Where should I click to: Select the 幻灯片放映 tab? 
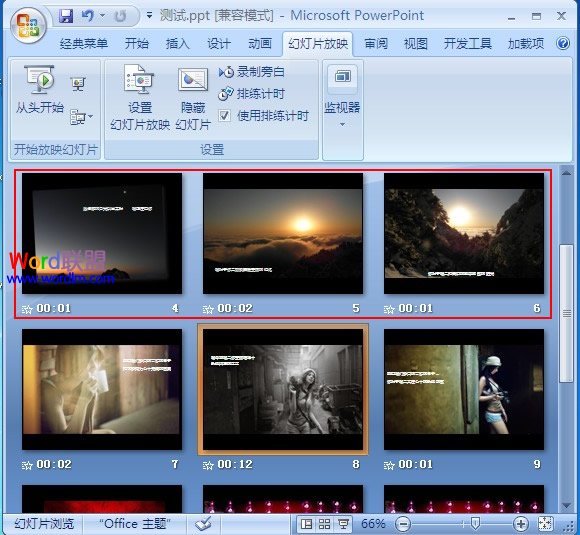[318, 44]
